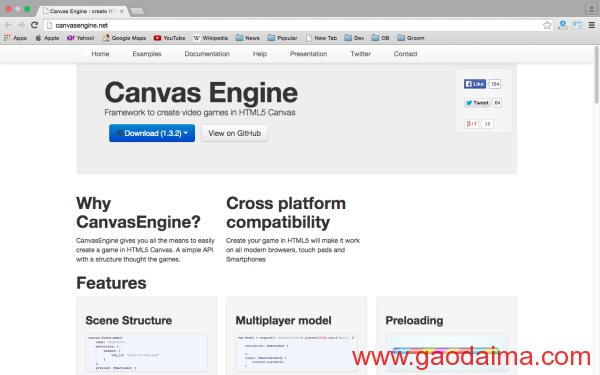
Task: Click the Why CanvasEngine? heading
Action: [x=138, y=213]
